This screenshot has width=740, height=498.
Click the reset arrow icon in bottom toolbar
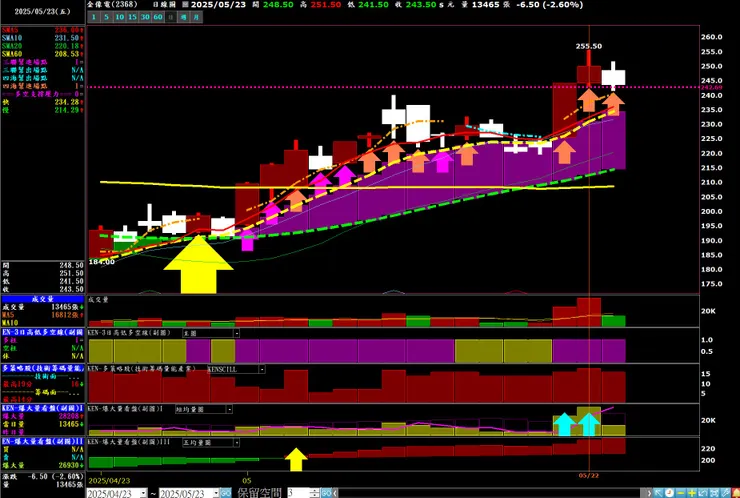coord(703,493)
